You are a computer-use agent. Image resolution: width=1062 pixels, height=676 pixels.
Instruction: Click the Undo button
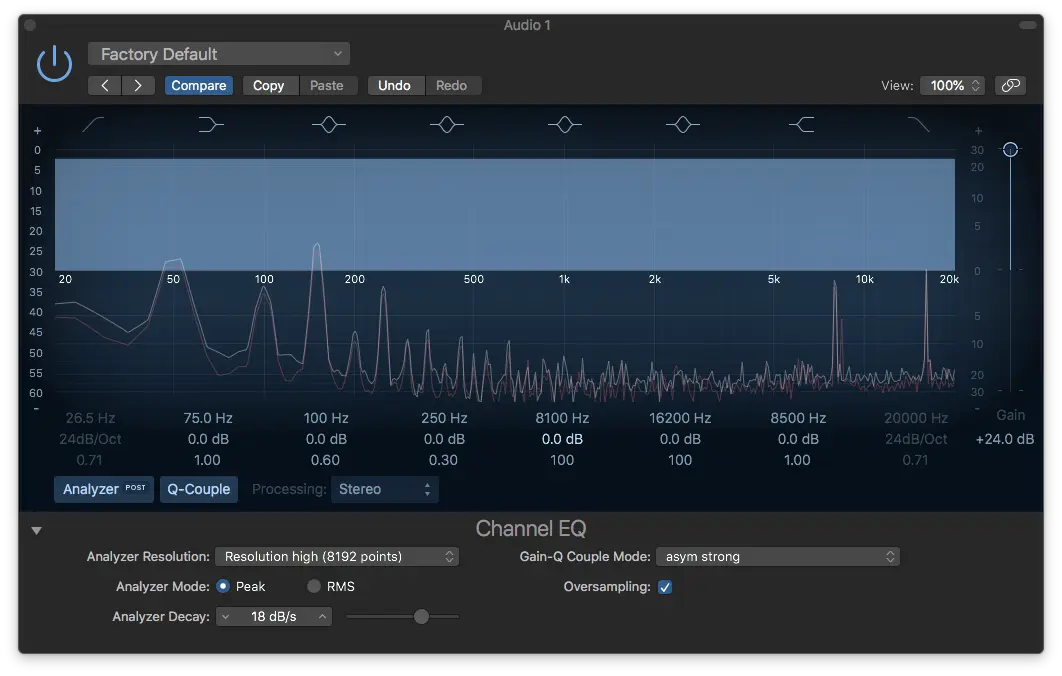pyautogui.click(x=394, y=85)
